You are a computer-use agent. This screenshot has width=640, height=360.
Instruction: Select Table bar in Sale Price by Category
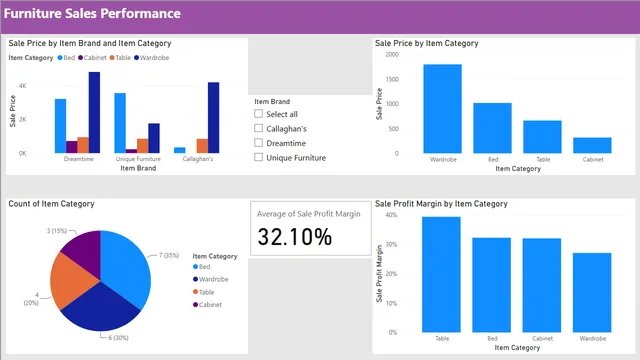pyautogui.click(x=542, y=137)
